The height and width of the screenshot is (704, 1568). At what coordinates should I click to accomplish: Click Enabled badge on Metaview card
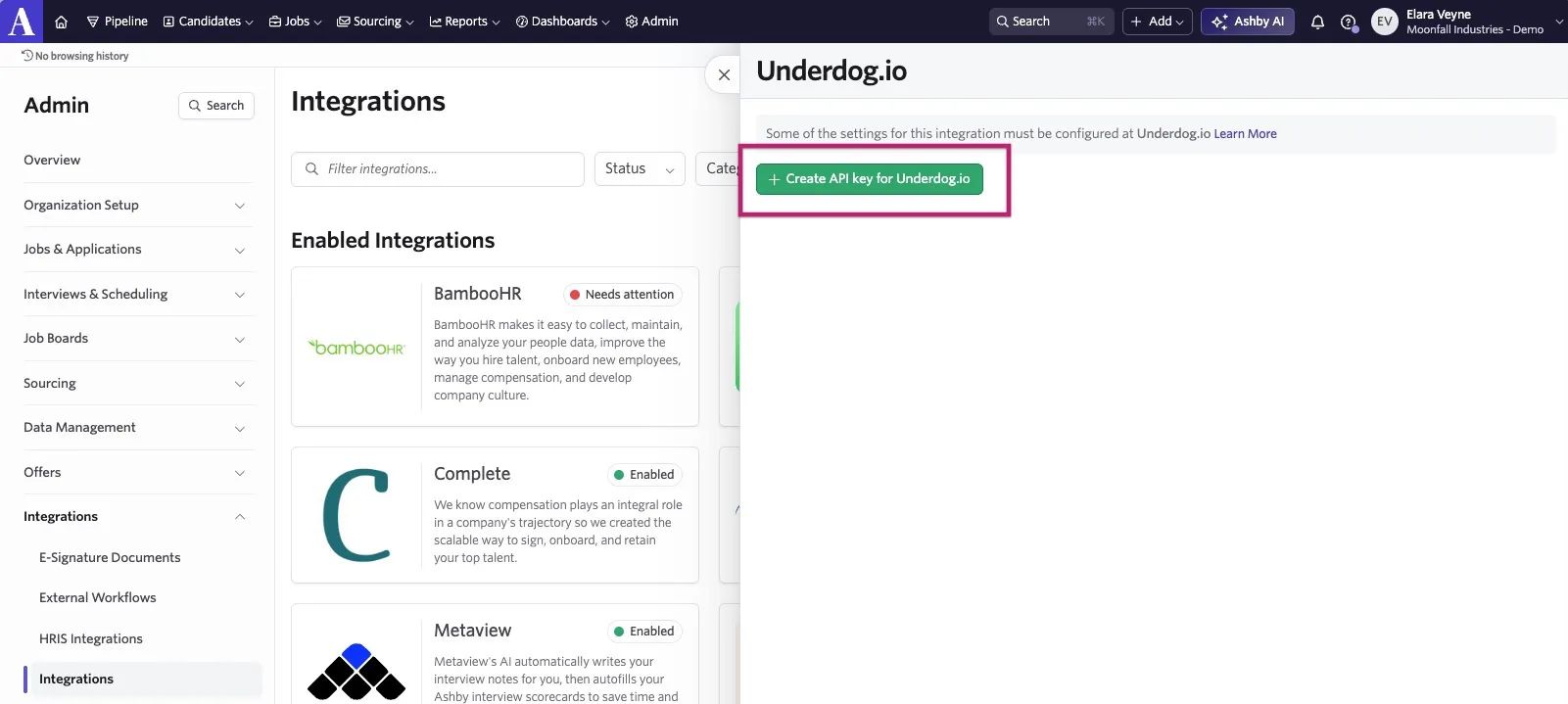point(643,632)
